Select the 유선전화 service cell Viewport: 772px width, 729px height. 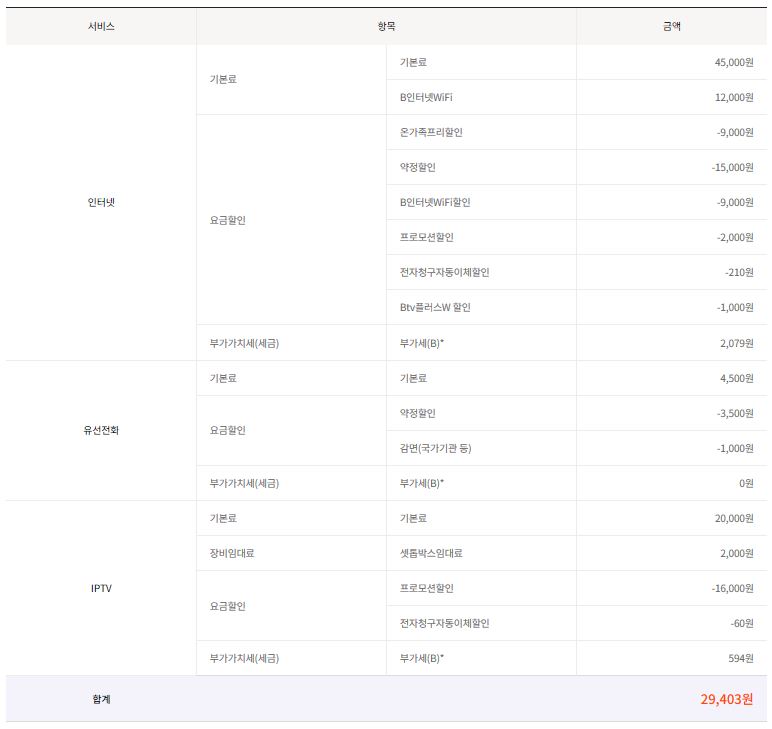[x=101, y=431]
